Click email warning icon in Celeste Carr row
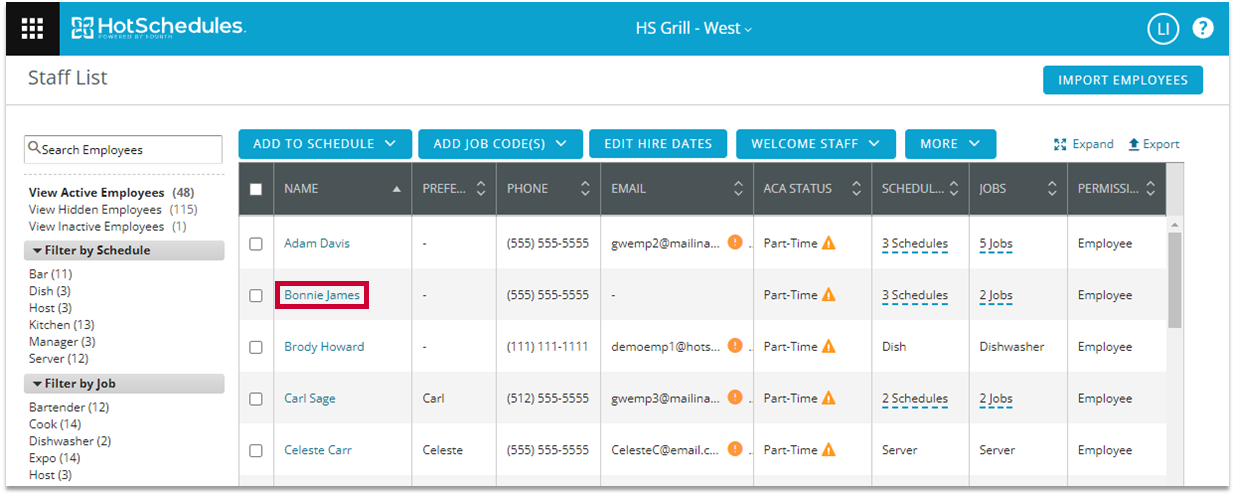Screen dimensions: 1235x496 point(735,449)
